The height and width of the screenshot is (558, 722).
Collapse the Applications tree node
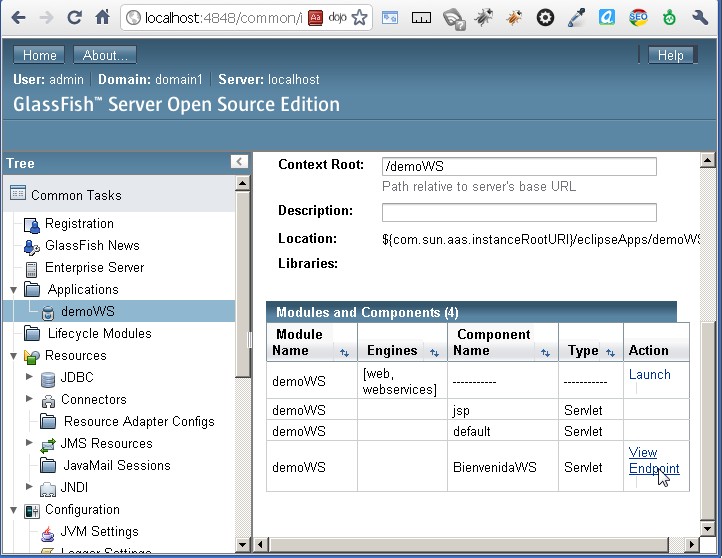[x=13, y=290]
